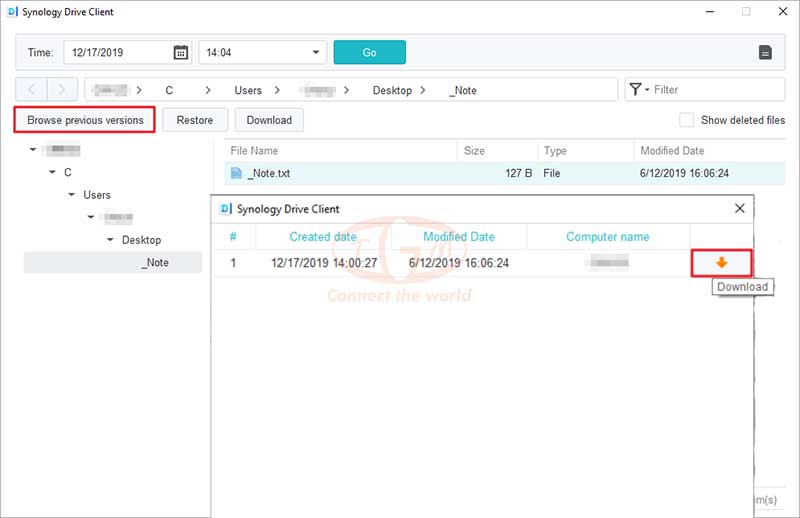
Task: Click Computer name column header
Action: pyautogui.click(x=608, y=236)
